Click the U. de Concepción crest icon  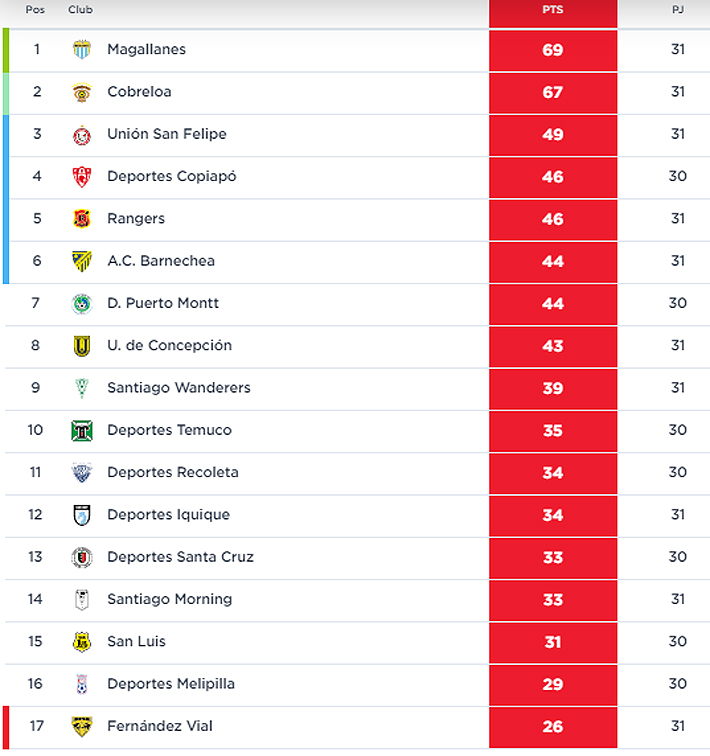[82, 346]
